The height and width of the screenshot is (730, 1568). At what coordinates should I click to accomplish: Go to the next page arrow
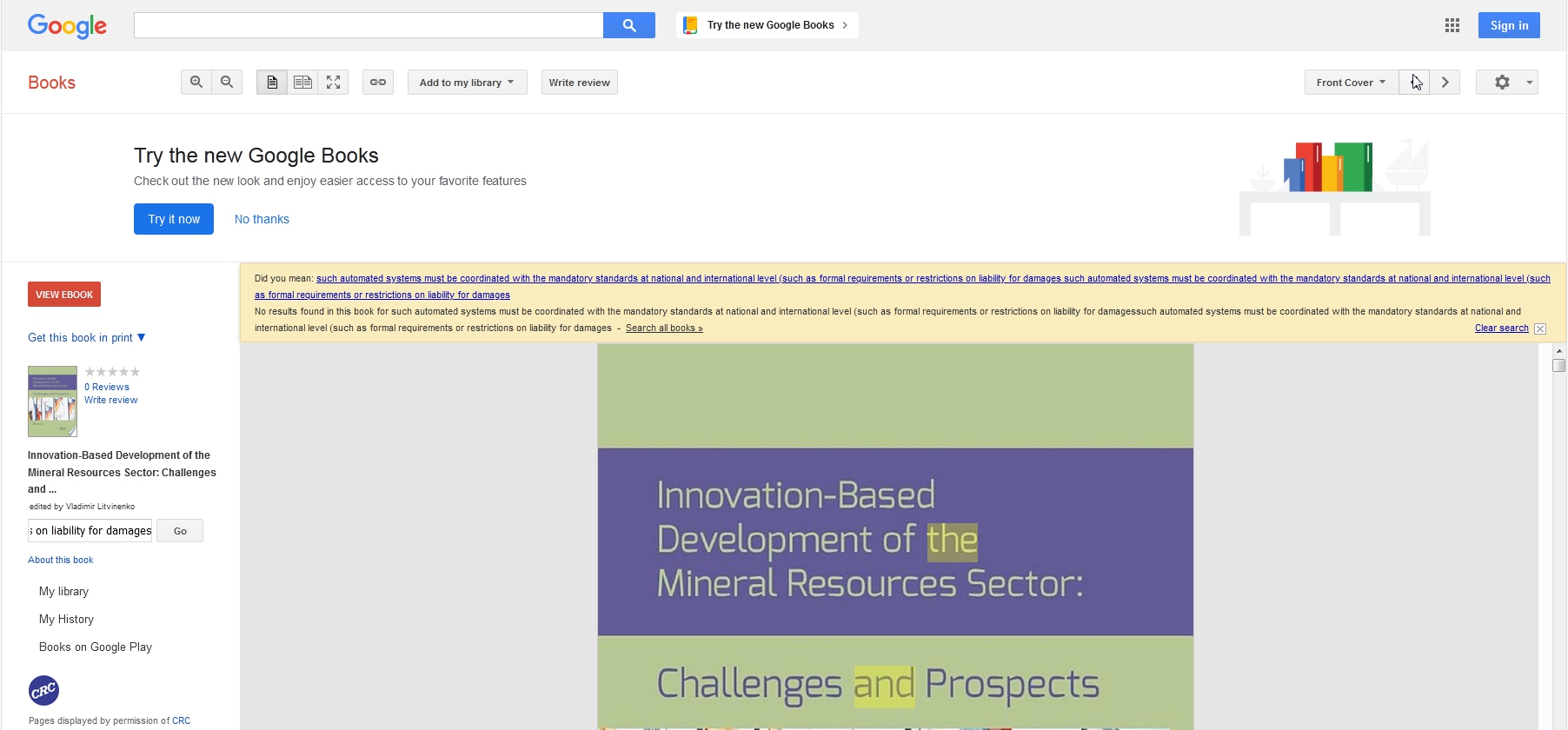1445,82
